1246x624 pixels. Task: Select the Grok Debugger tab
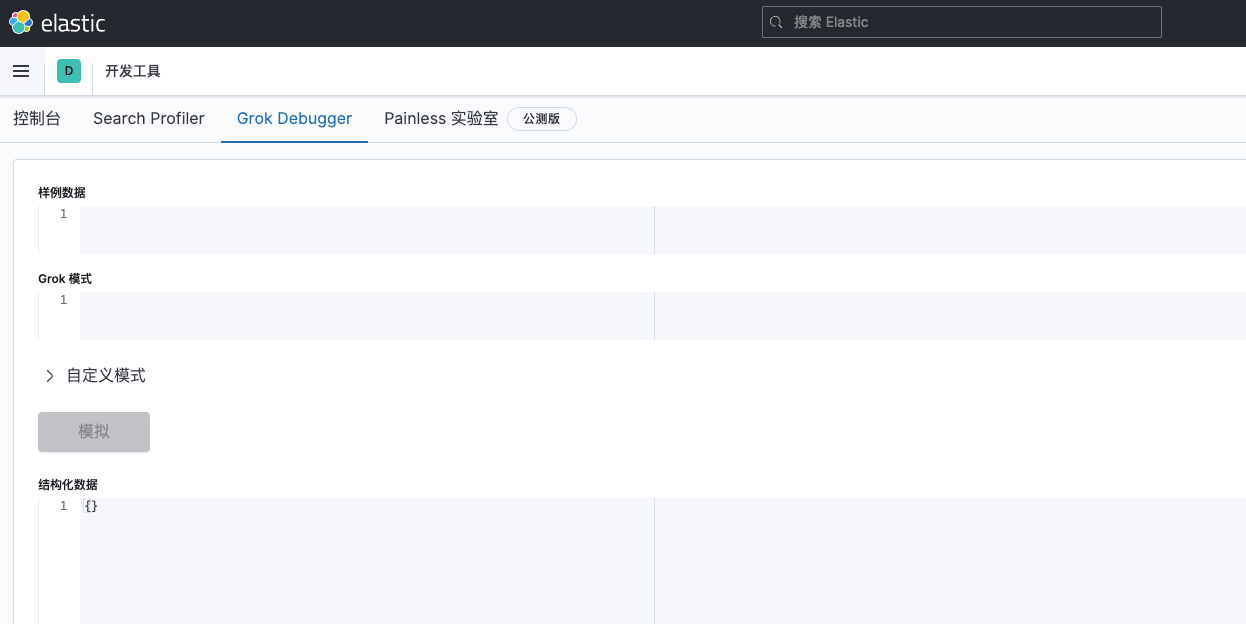[x=294, y=118]
